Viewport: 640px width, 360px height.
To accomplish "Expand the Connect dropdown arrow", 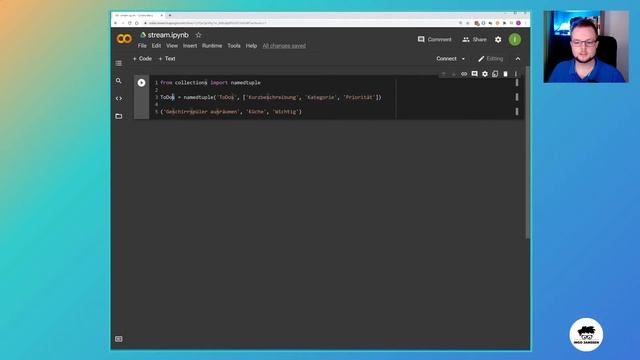I will [x=463, y=59].
